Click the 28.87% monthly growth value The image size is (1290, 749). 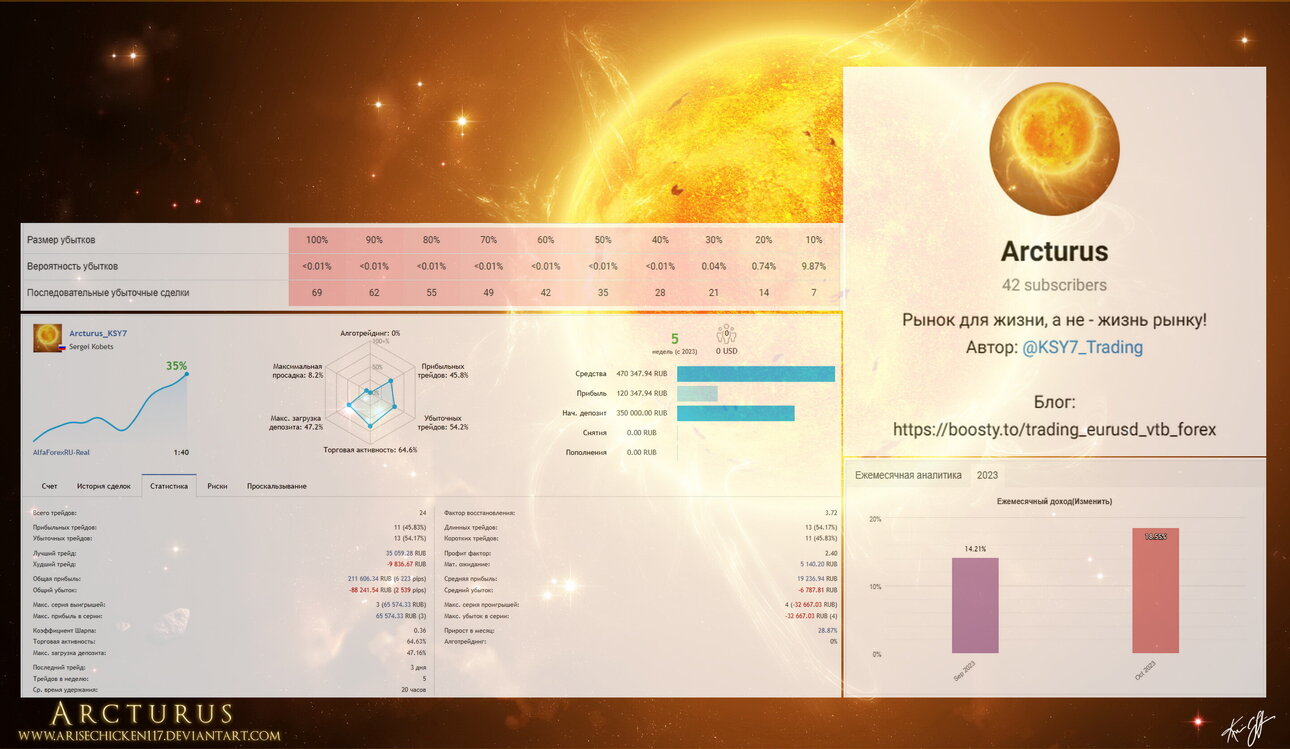[828, 630]
